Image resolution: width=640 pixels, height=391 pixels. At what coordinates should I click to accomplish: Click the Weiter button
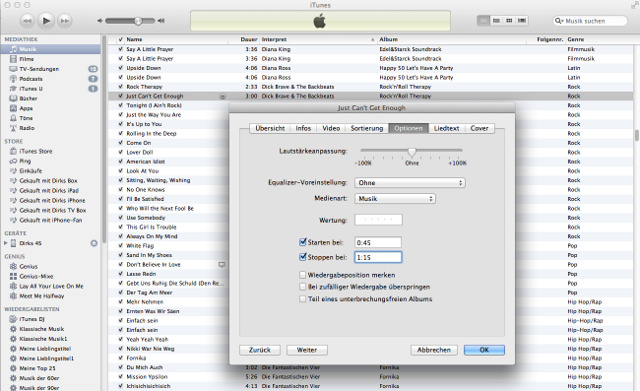(307, 350)
